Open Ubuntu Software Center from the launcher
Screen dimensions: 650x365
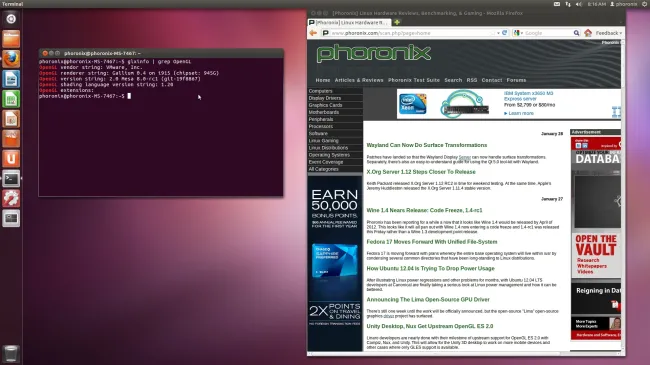click(x=11, y=139)
